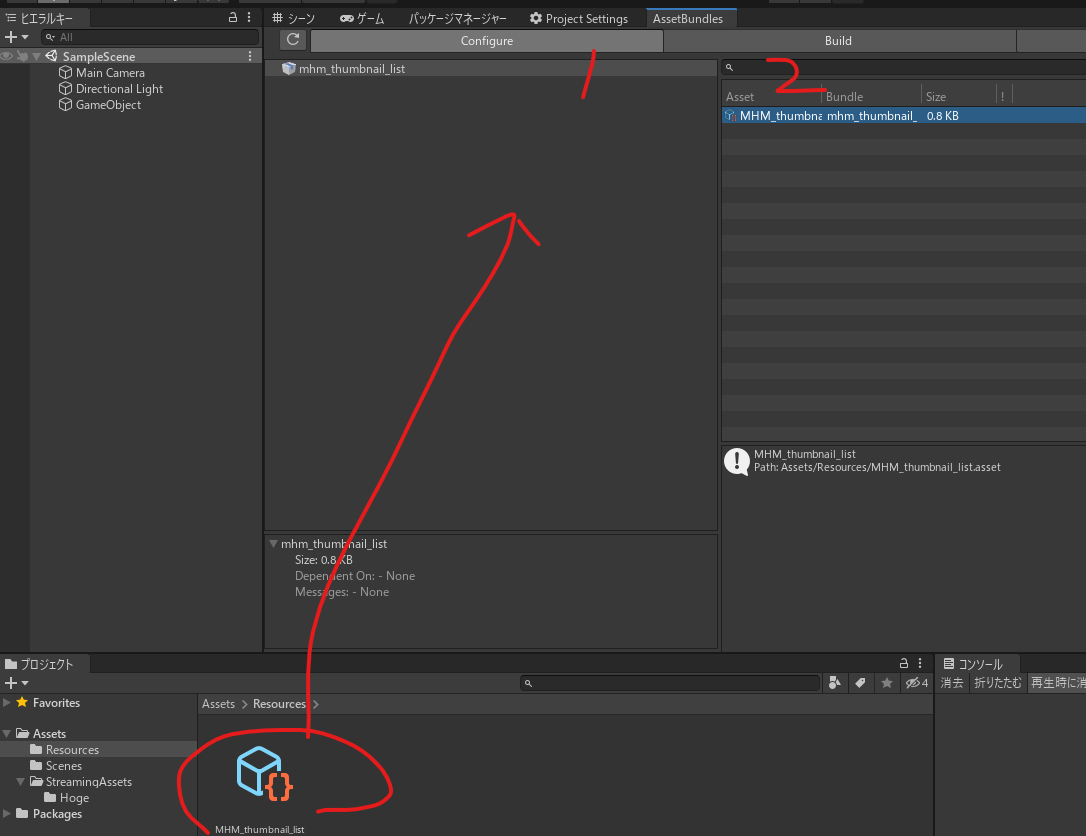1086x836 pixels.
Task: Collapse the Assets folder tree
Action: pos(6,733)
